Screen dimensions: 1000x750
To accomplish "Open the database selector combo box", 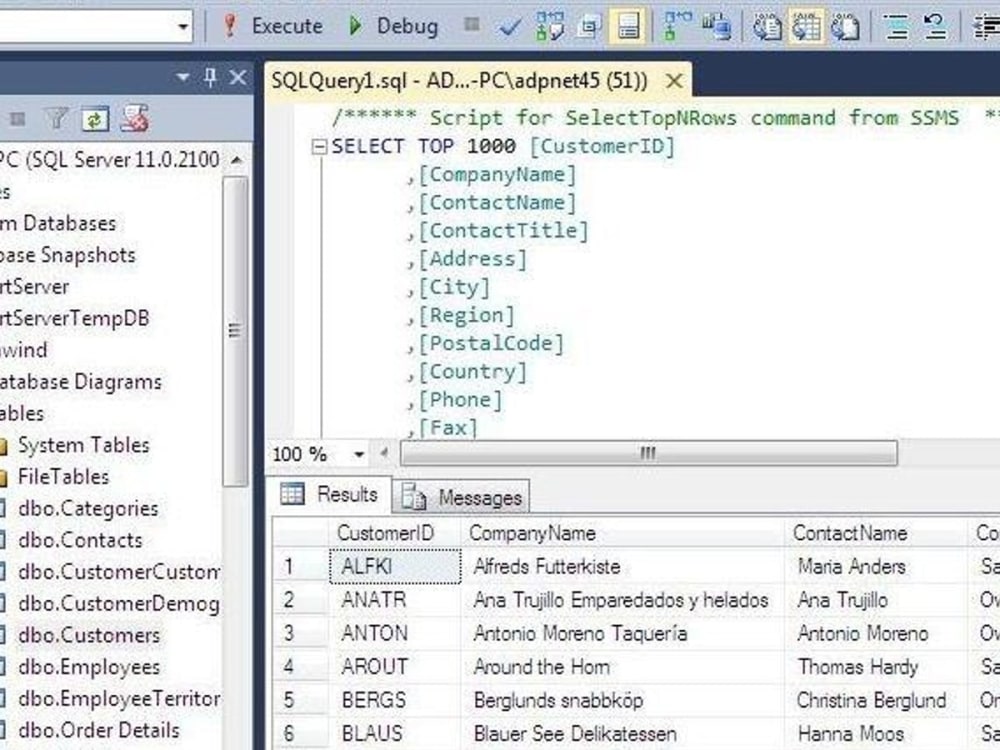I will click(96, 27).
